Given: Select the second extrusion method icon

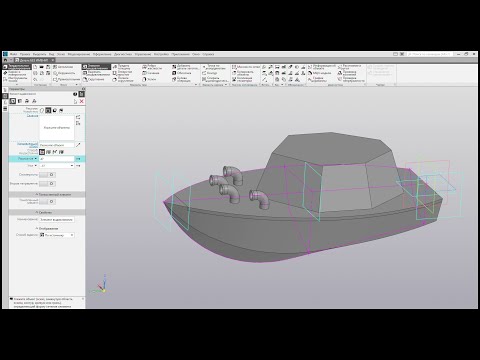Looking at the screenshot, I should click(x=48, y=152).
